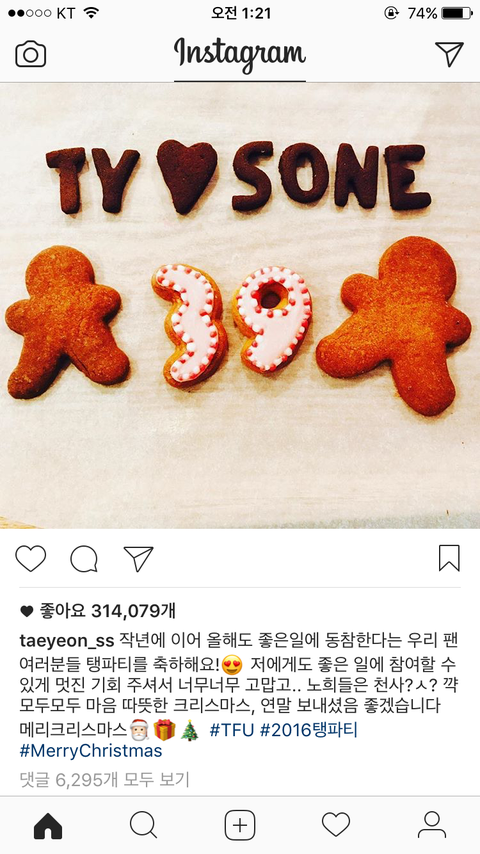Tap the Instagram logo in header
This screenshot has width=480, height=854.
[x=240, y=54]
